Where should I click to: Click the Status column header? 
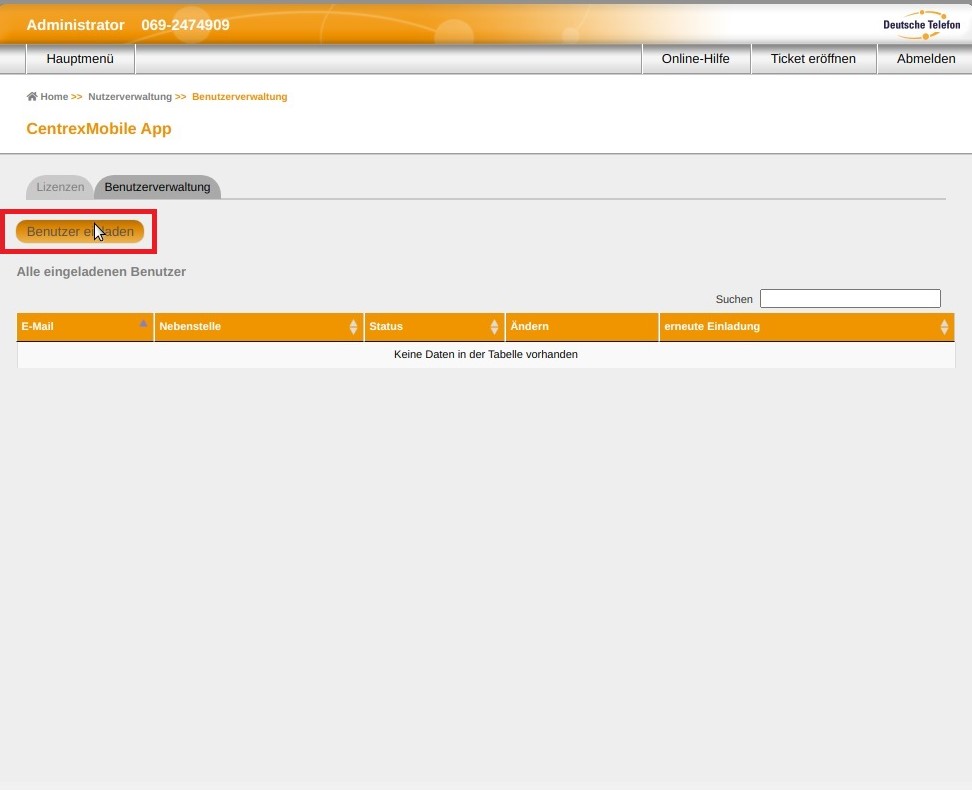(434, 327)
